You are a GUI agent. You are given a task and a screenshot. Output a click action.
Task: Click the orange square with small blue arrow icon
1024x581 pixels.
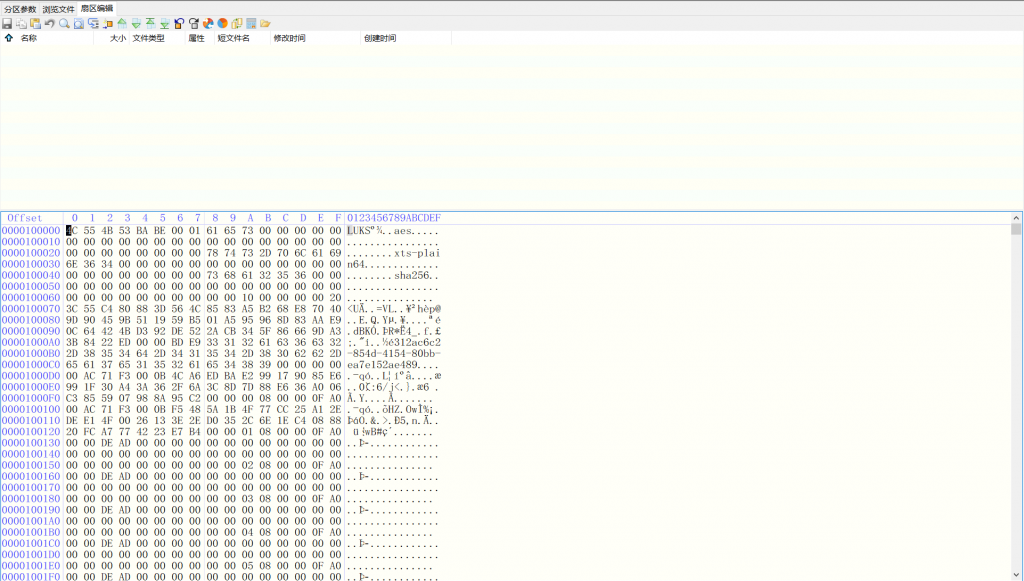107,24
